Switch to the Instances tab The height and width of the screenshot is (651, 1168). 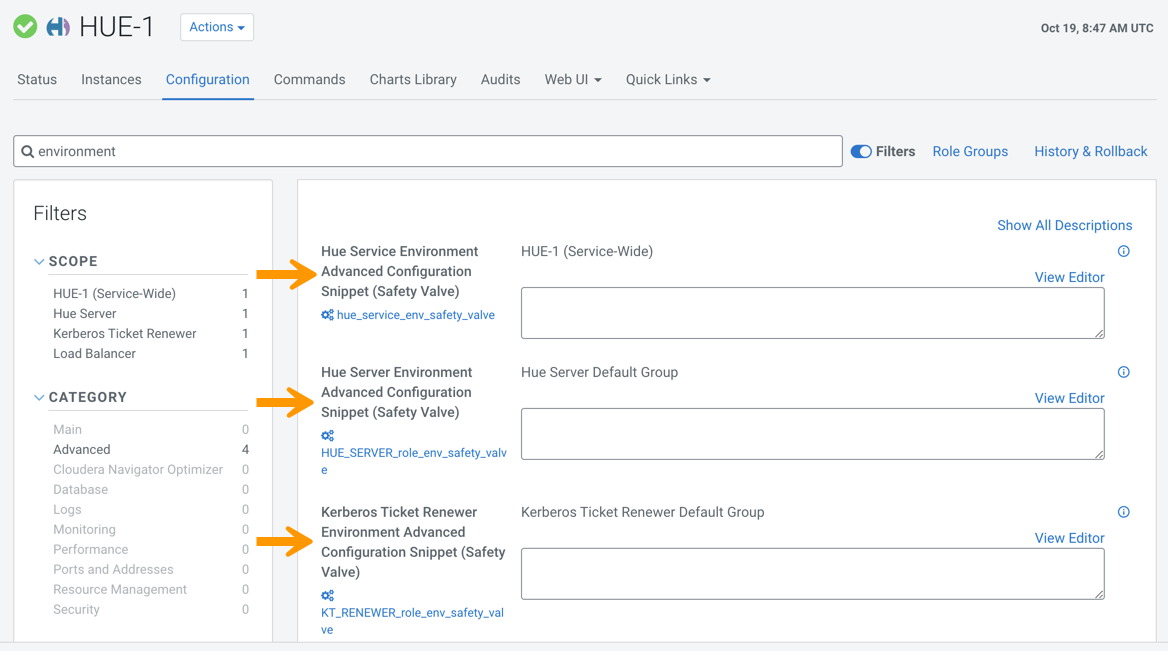(111, 80)
